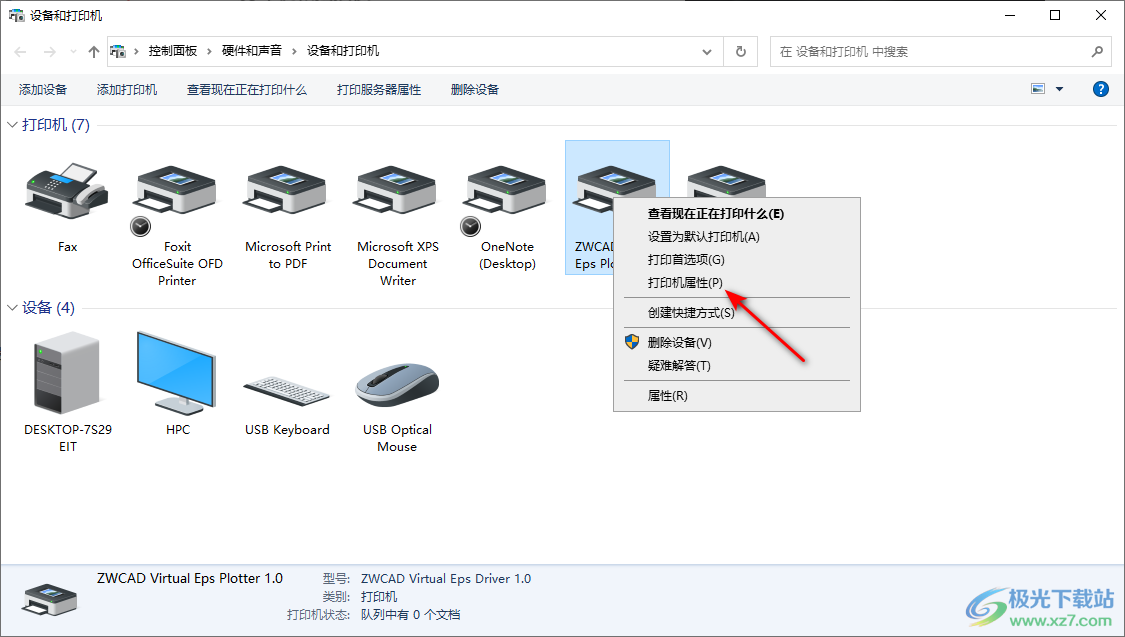This screenshot has height=637, width=1125.
Task: Select the ZWCAD Eps Plotter printer icon
Action: (x=594, y=188)
